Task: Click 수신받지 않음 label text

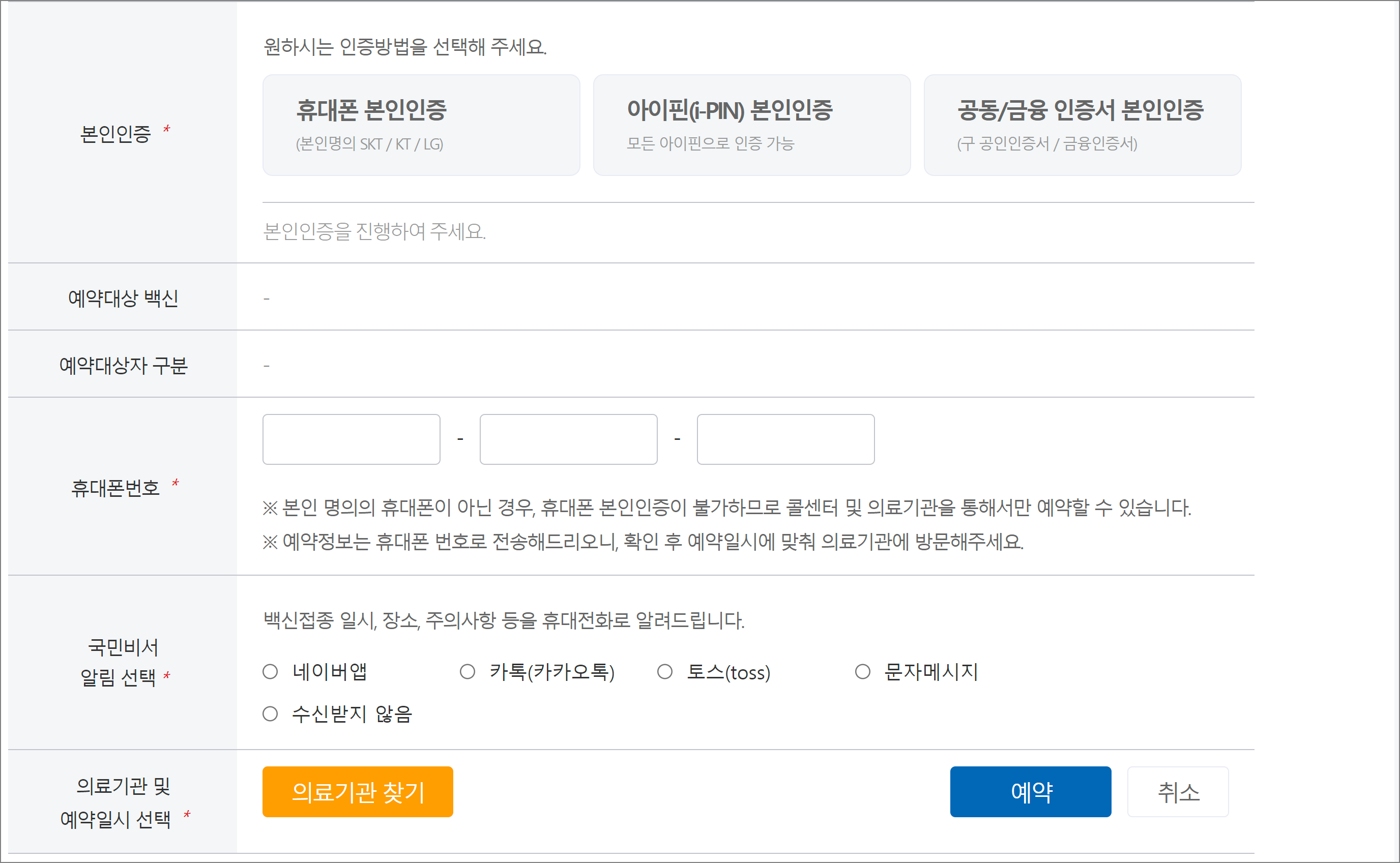Action: click(x=352, y=714)
